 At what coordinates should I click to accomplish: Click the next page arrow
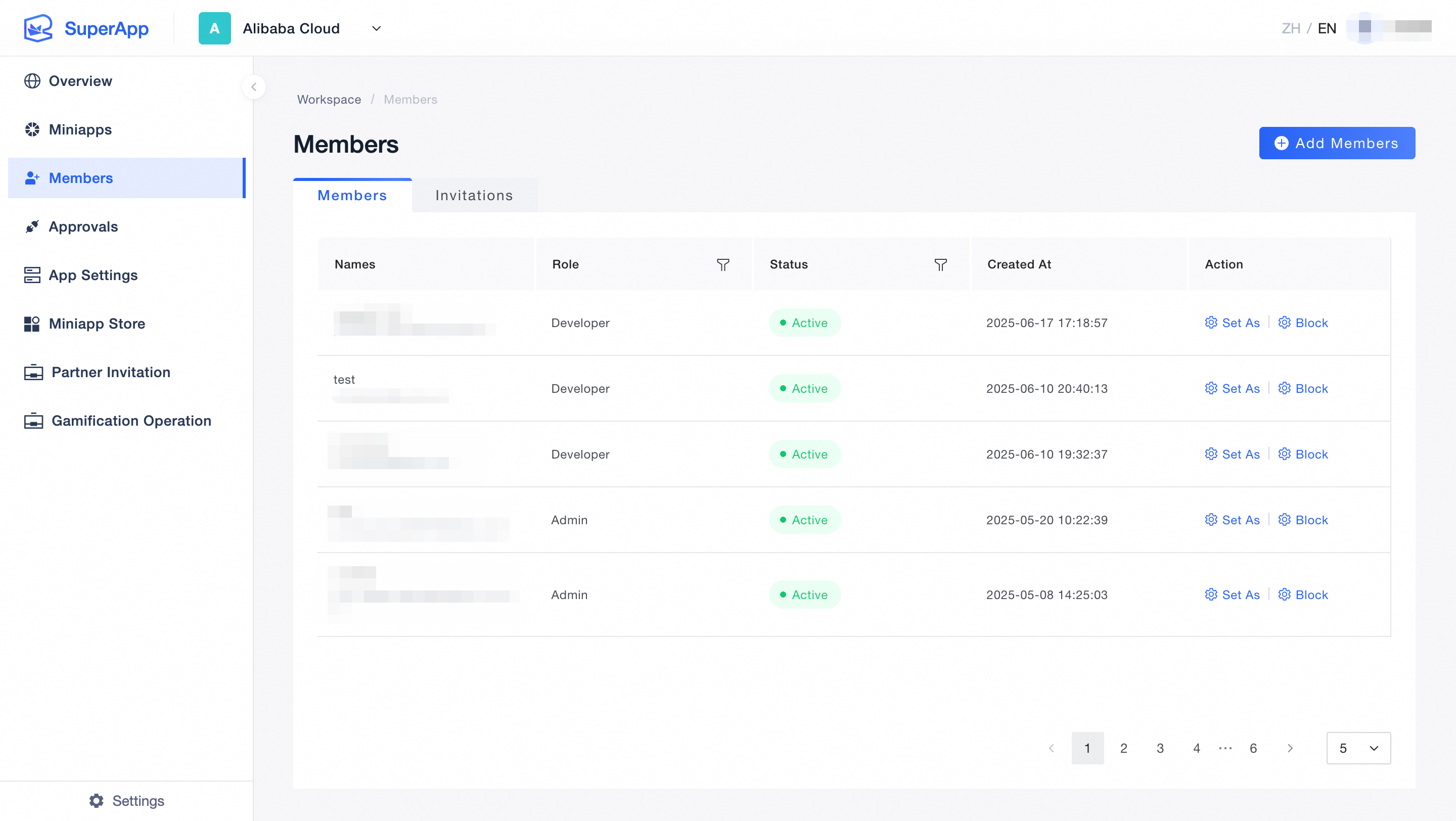click(x=1290, y=748)
